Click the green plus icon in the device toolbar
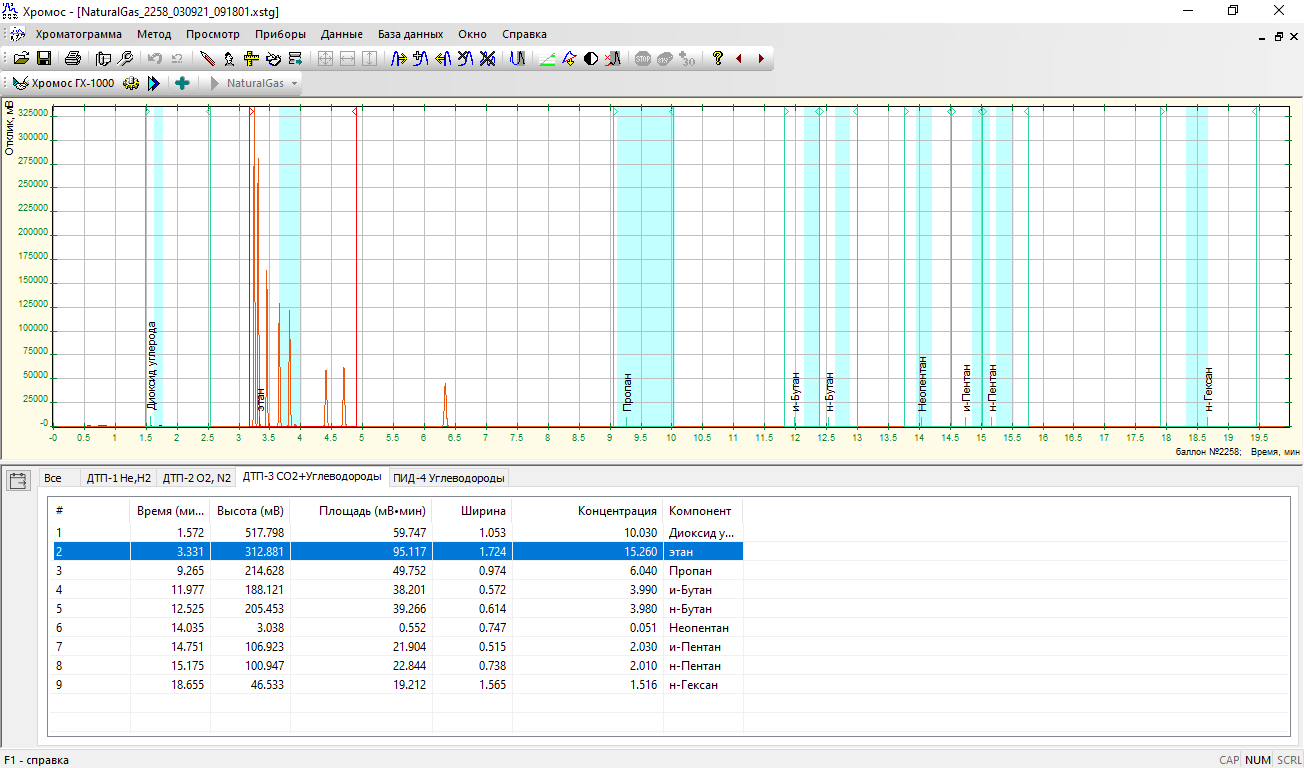 point(182,84)
